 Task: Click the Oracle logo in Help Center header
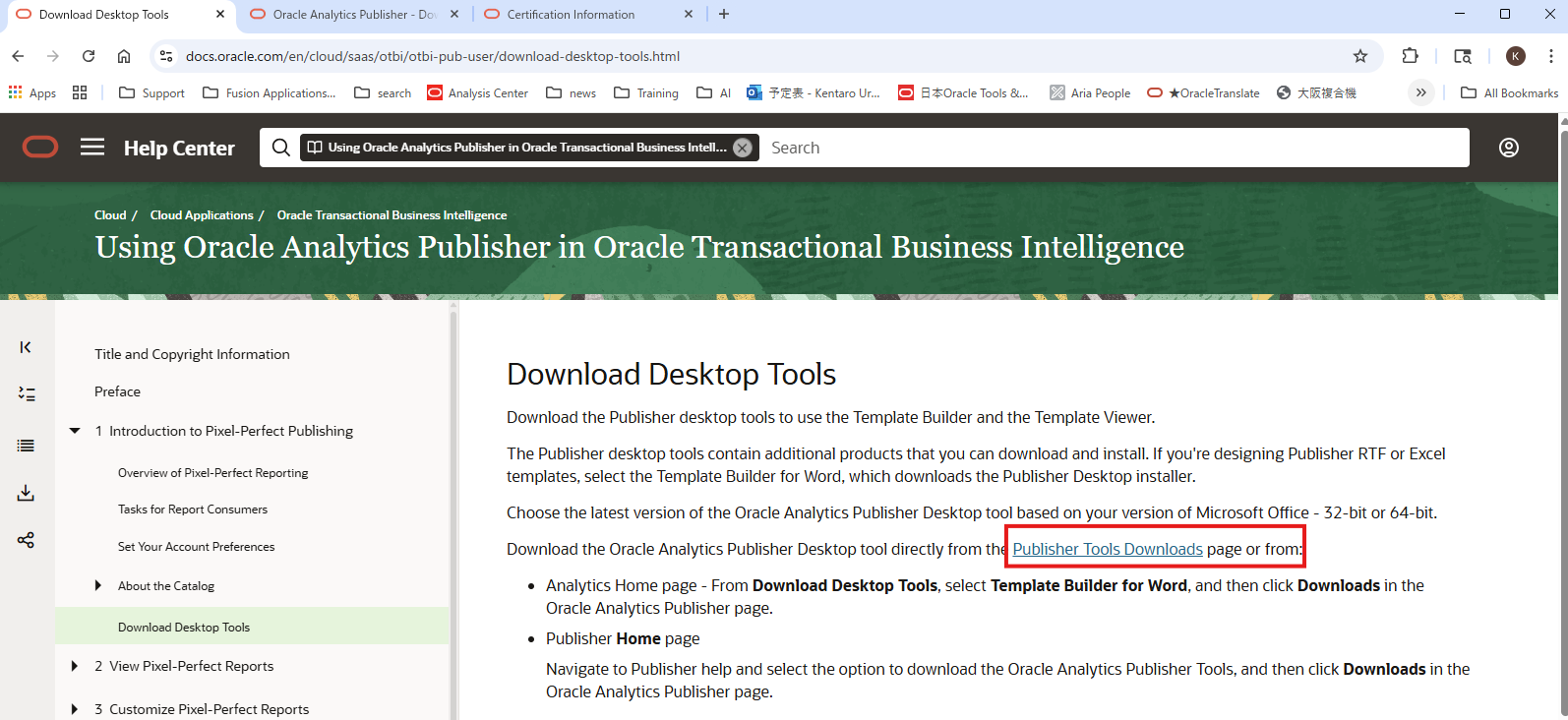[40, 148]
